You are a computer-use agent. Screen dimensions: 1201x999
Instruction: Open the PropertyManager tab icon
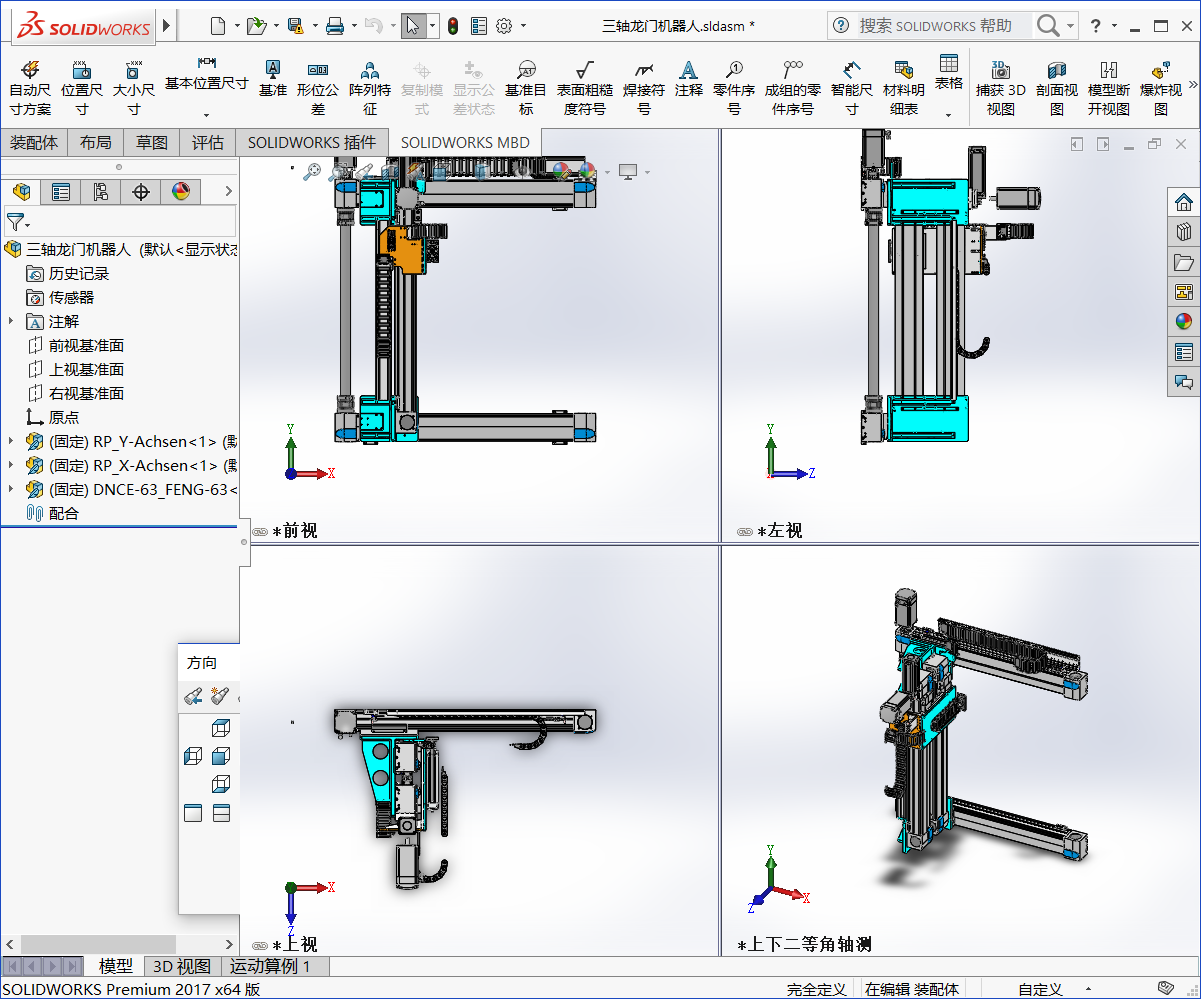61,192
